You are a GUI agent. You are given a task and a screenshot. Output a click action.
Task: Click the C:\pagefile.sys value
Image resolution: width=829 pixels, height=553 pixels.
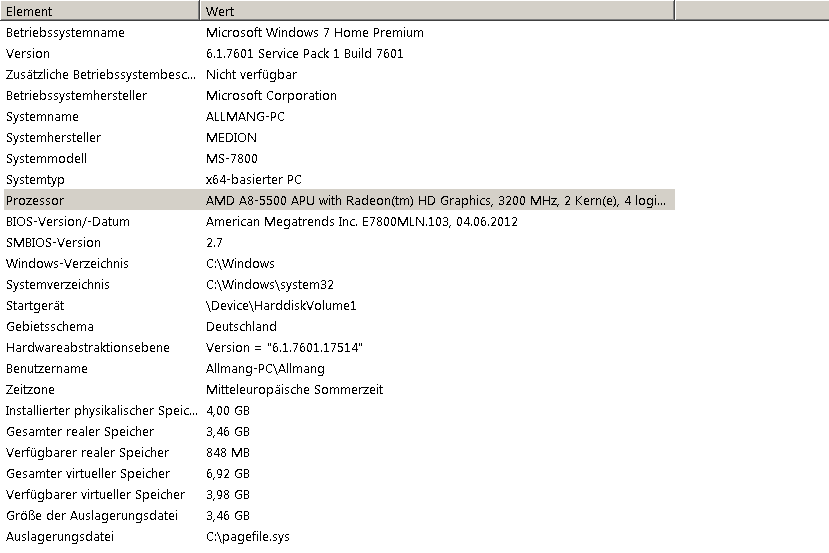tap(248, 537)
